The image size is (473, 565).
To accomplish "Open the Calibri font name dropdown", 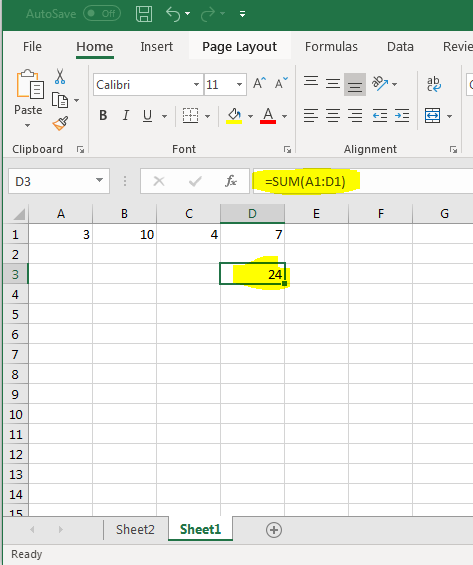I will (x=196, y=85).
